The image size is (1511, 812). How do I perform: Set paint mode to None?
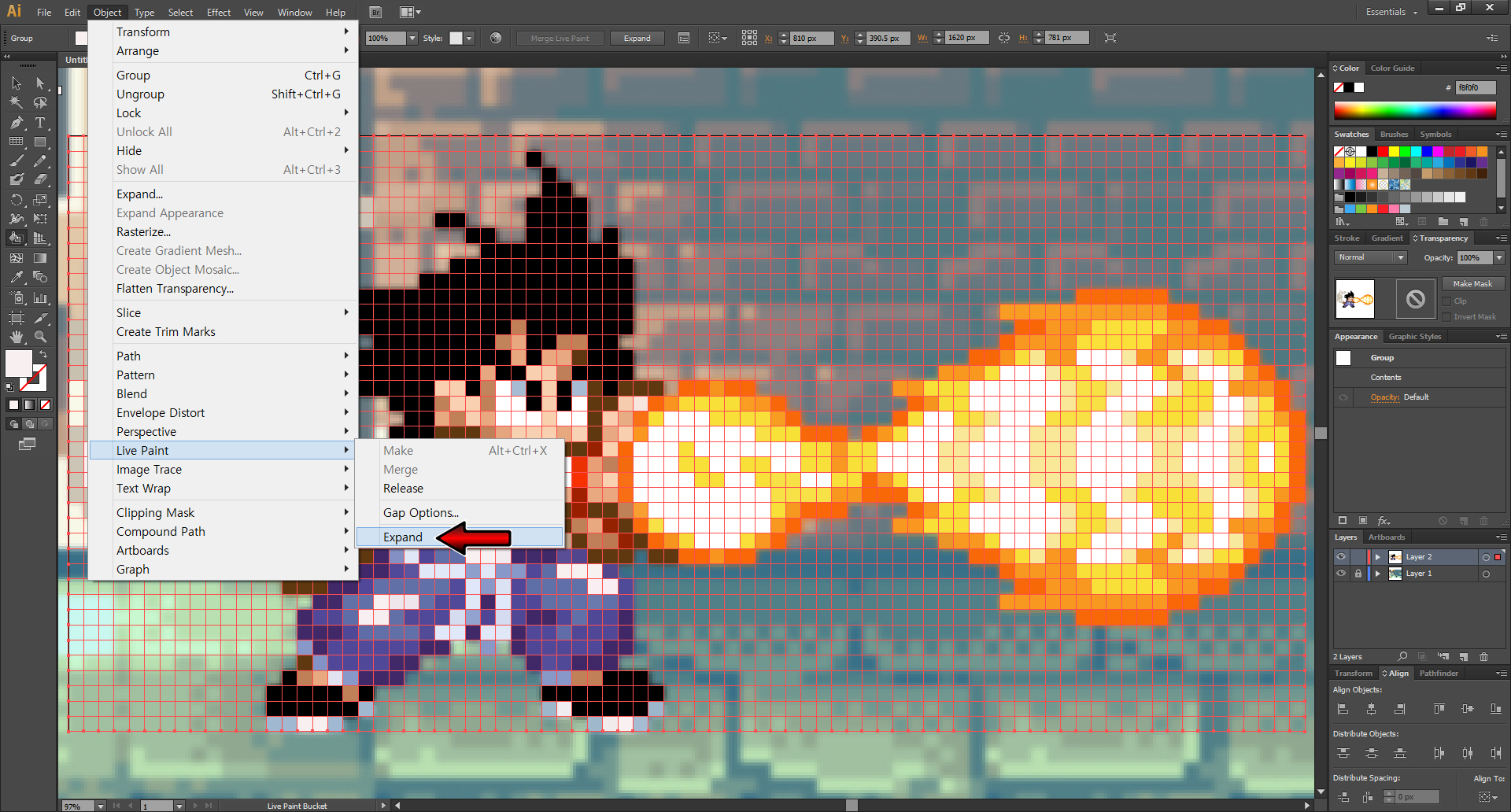point(46,405)
